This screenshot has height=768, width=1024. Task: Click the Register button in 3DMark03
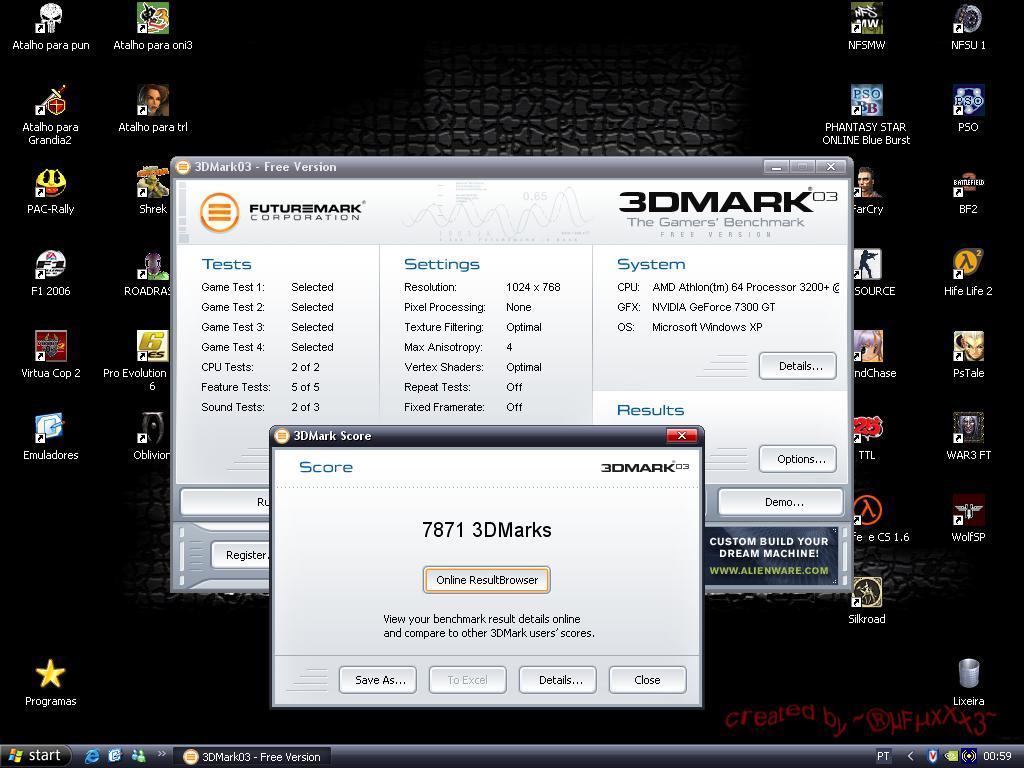click(242, 555)
